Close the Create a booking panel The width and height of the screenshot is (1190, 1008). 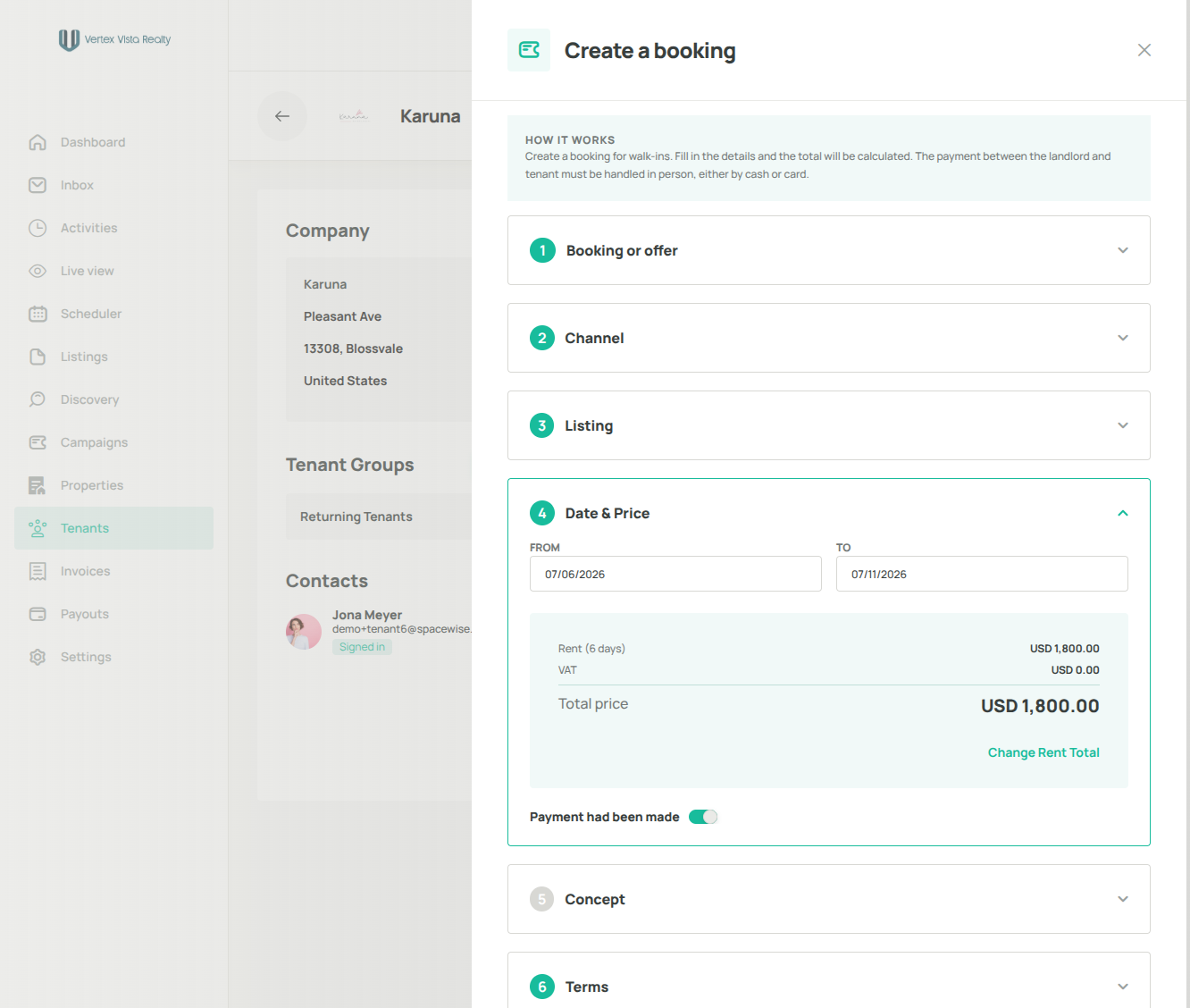coord(1144,50)
